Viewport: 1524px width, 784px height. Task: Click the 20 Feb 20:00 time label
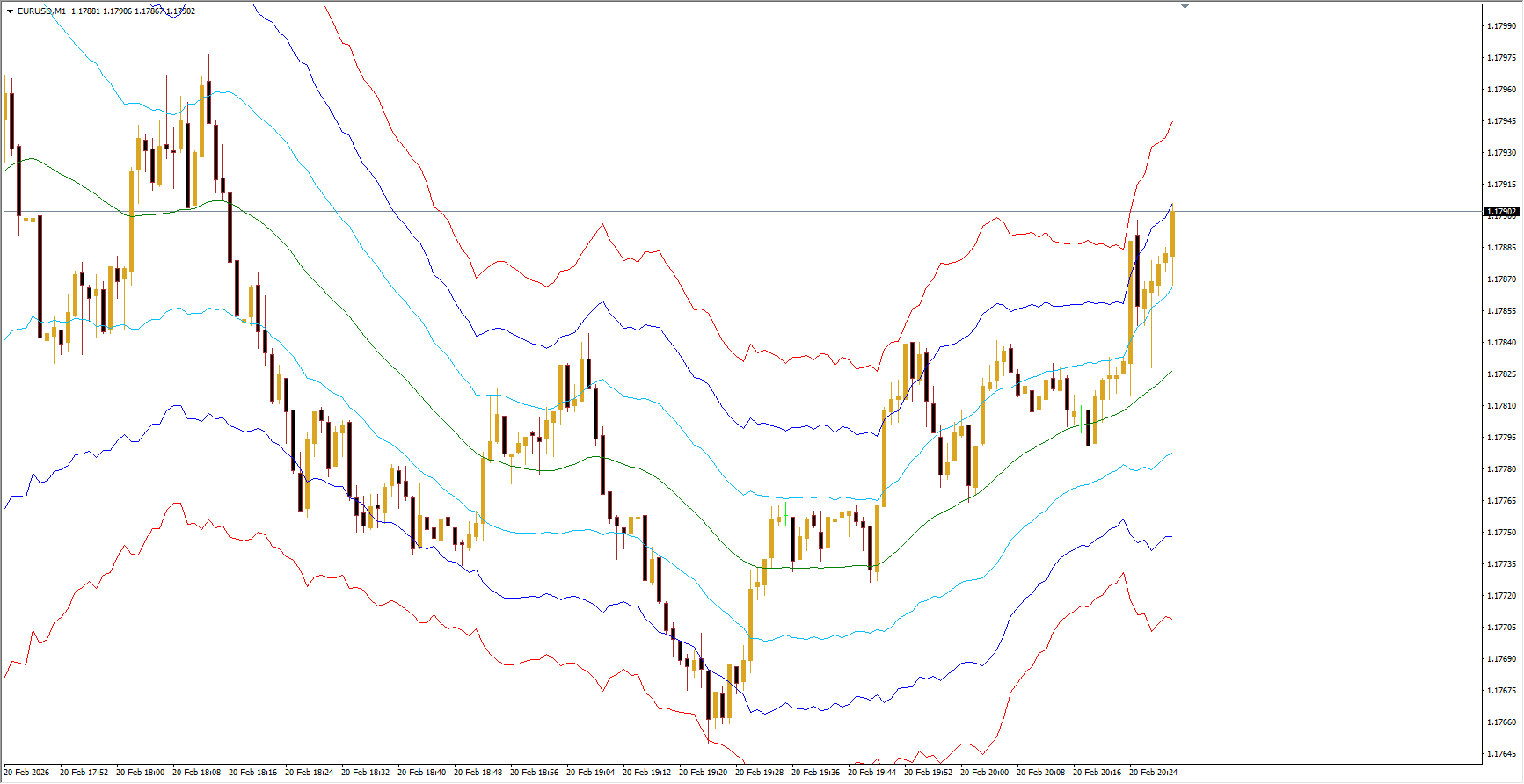point(984,773)
